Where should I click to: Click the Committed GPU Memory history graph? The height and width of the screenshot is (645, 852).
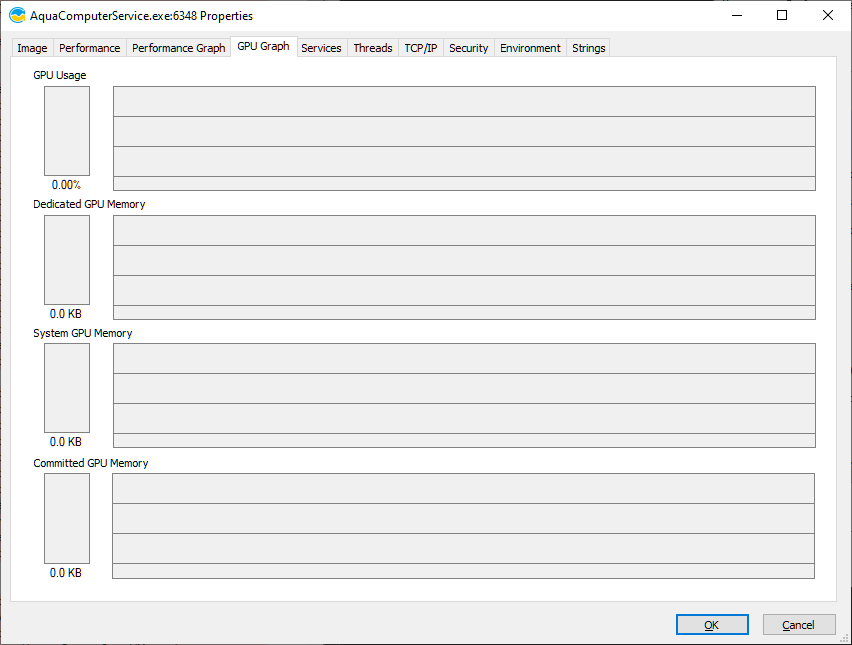(464, 526)
